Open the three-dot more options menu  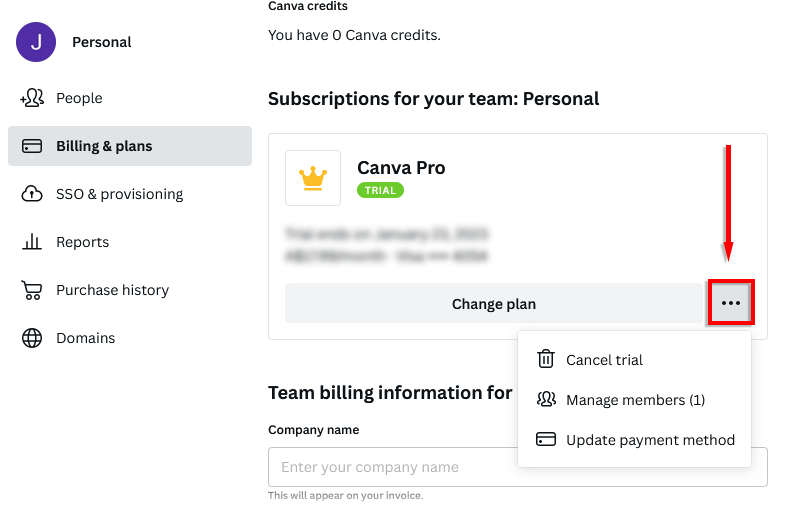tap(731, 303)
